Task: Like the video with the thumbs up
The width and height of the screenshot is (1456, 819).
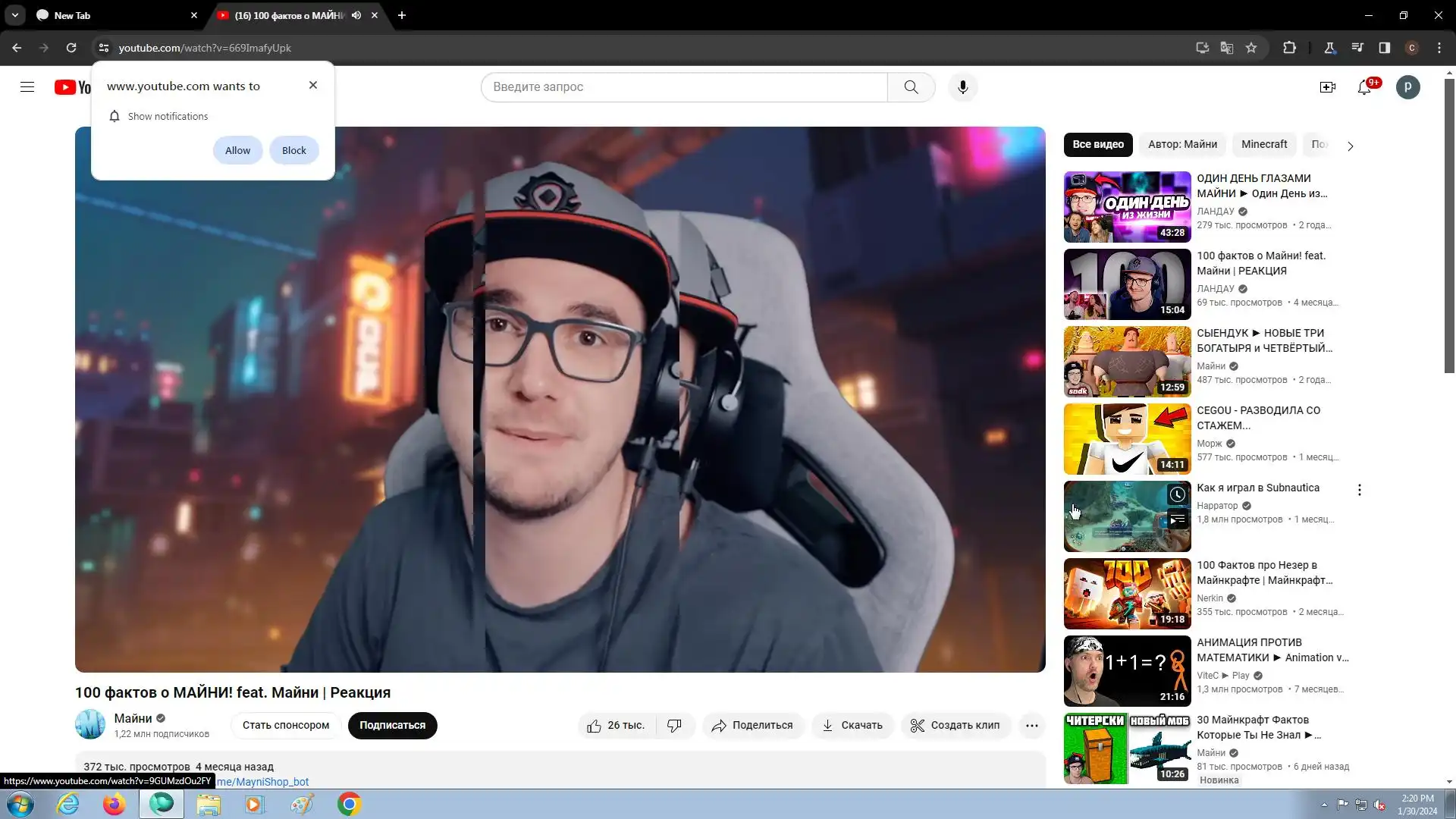Action: tap(595, 726)
